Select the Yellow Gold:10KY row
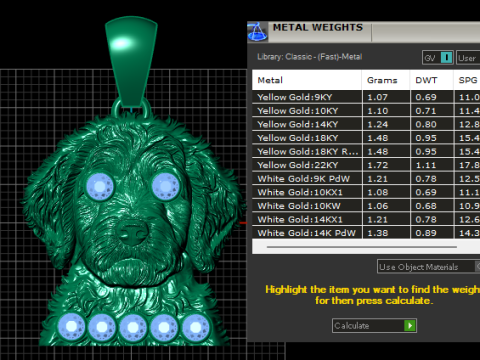 tap(366, 111)
